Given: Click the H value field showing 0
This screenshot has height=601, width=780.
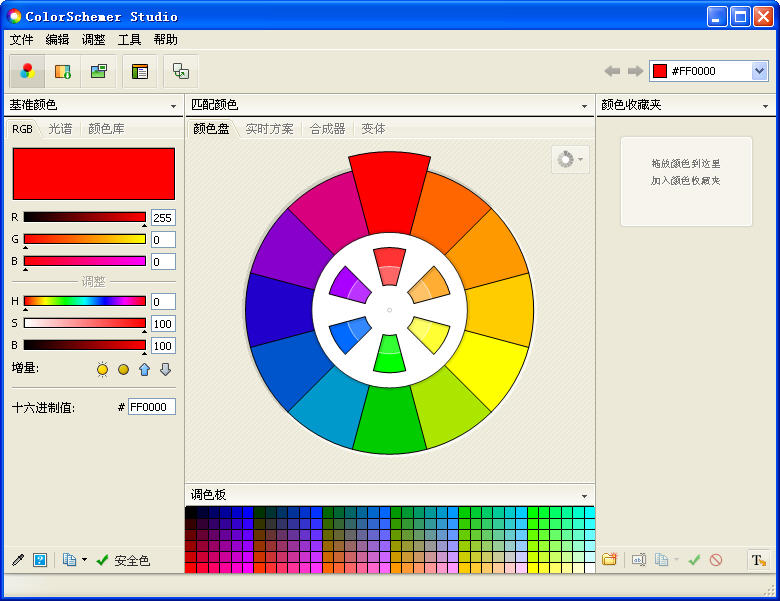Looking at the screenshot, I should (163, 302).
